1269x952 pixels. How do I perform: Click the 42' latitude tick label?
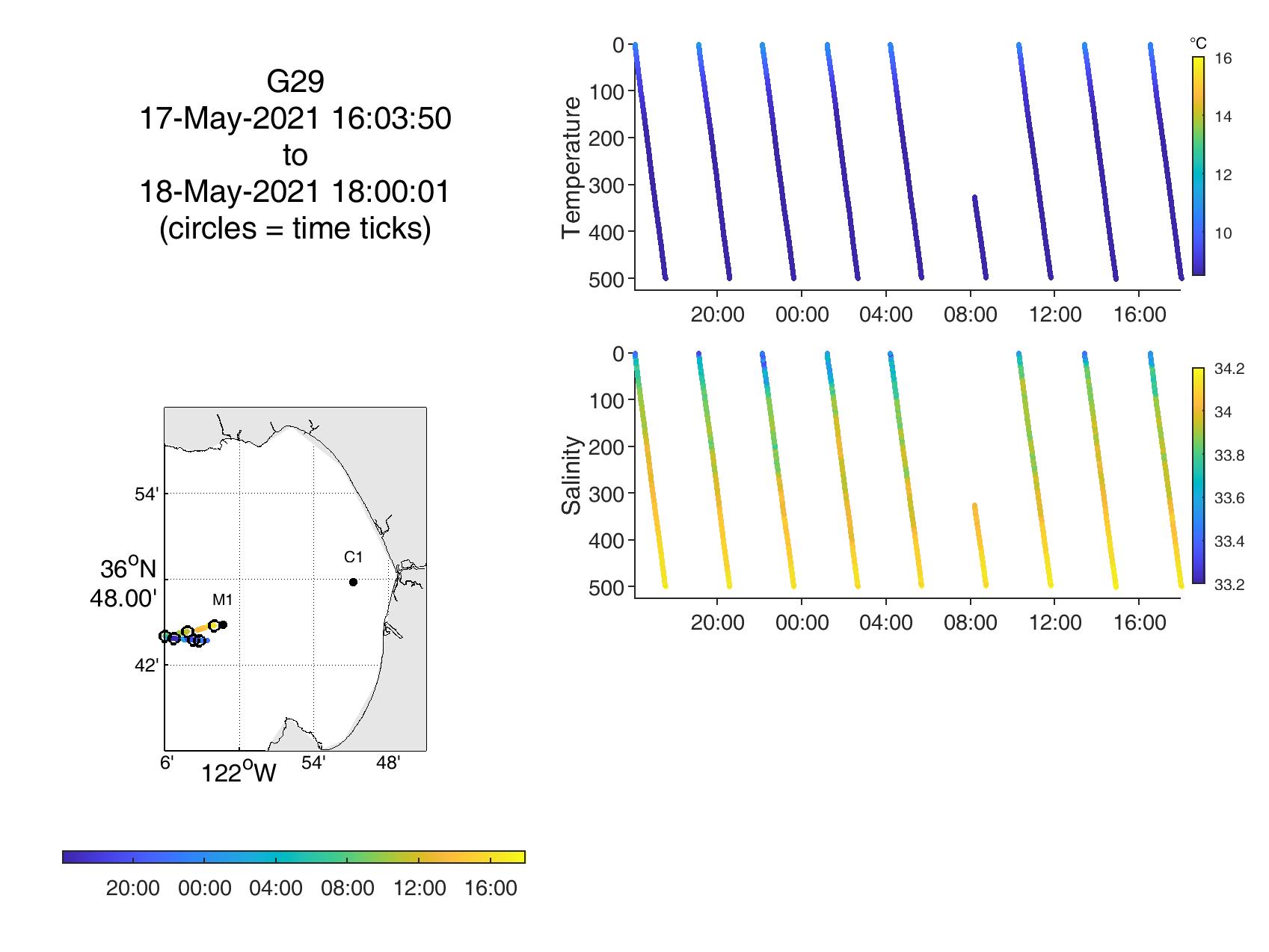pyautogui.click(x=147, y=666)
